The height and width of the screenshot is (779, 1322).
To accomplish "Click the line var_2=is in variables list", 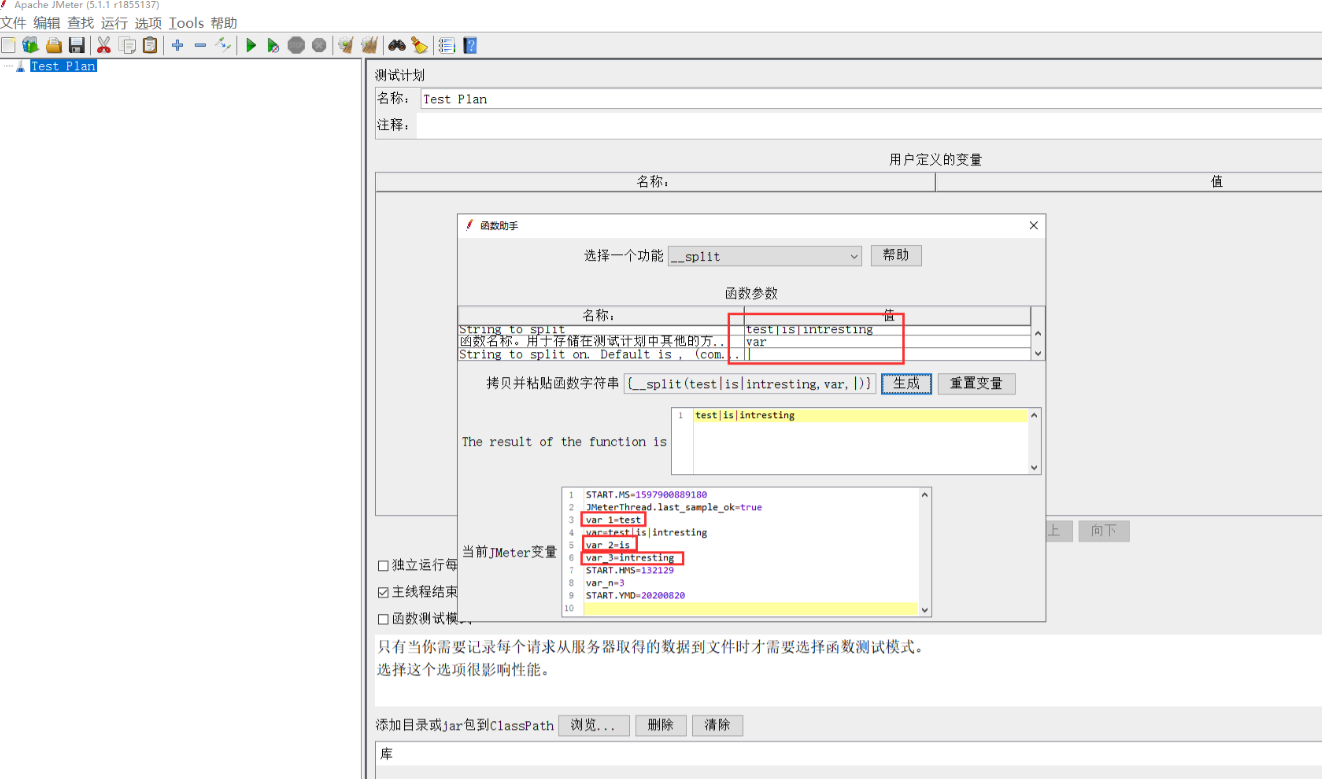I will tap(608, 545).
